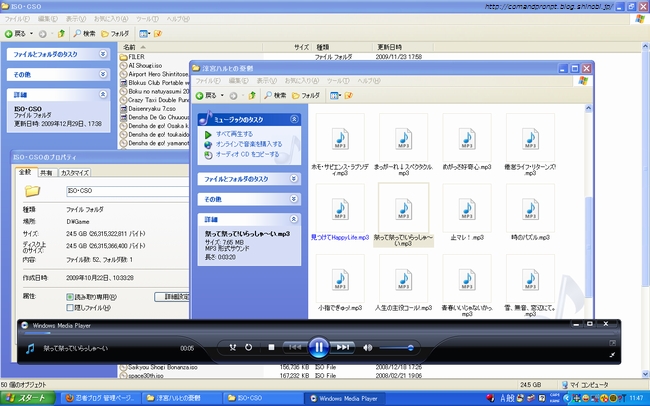Screen dimensions: 650x406
Task: Expand その他 panel in front music window
Action: pyautogui.click(x=293, y=199)
